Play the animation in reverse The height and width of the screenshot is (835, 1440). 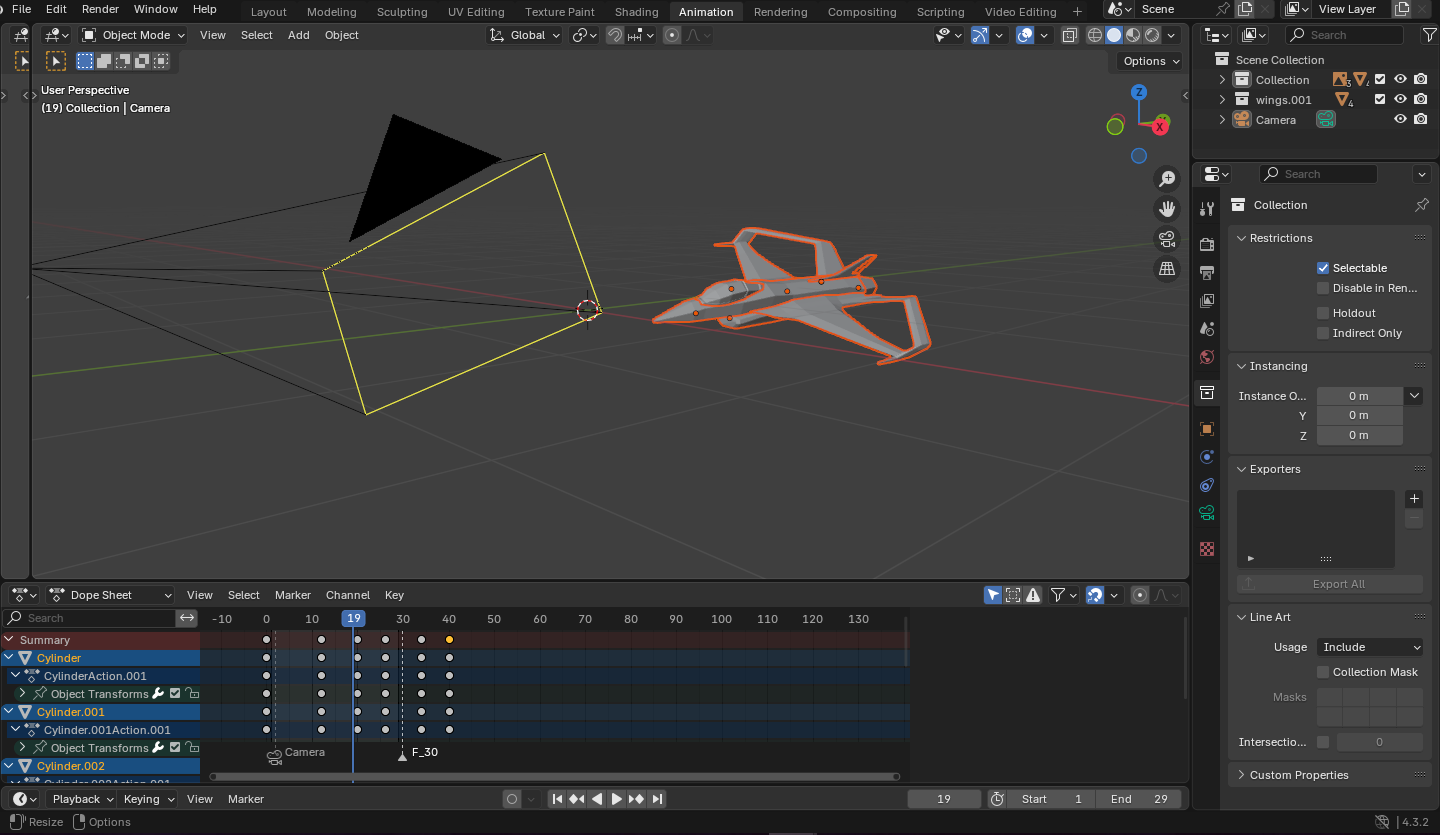click(x=597, y=799)
